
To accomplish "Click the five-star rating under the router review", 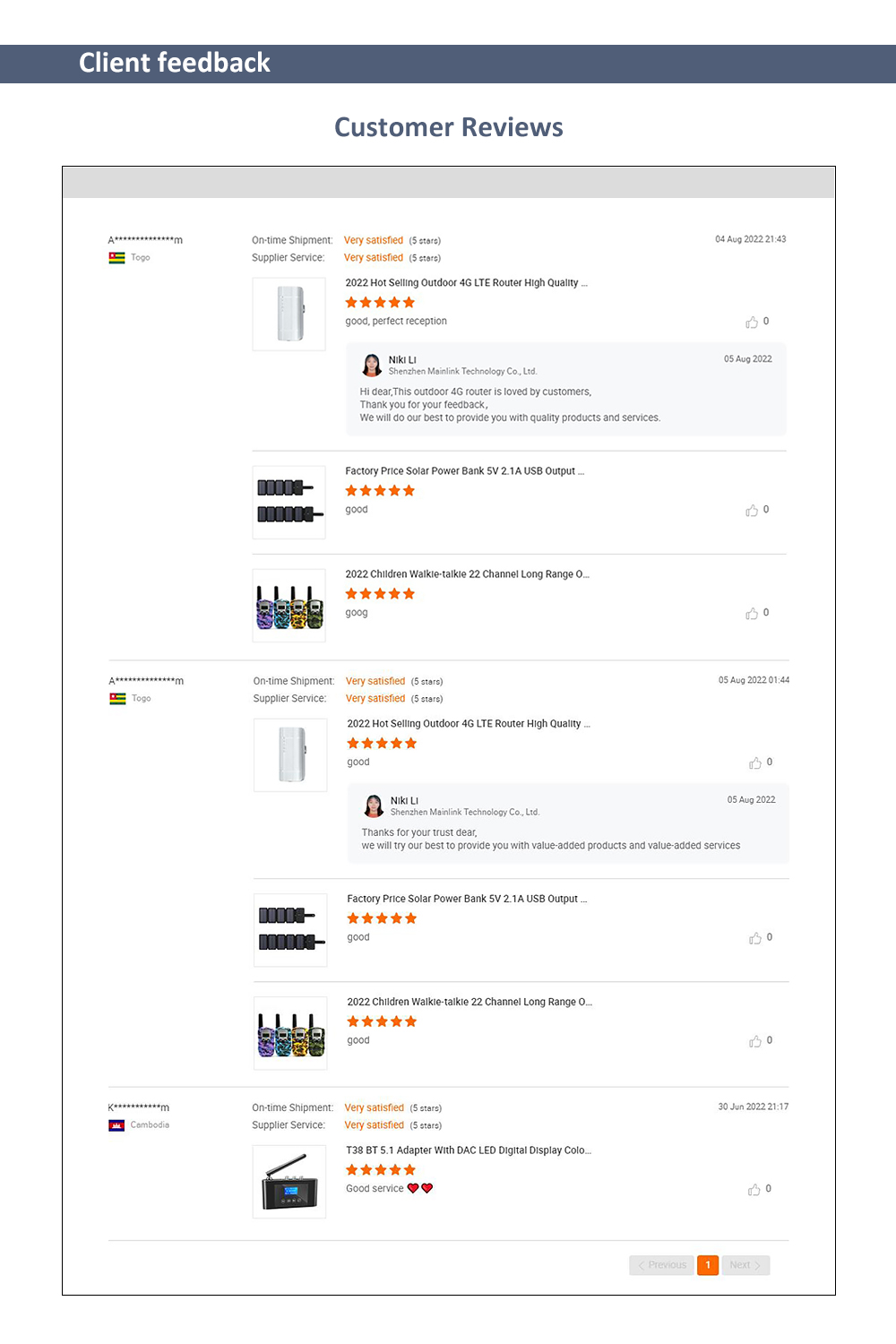I will (x=379, y=302).
